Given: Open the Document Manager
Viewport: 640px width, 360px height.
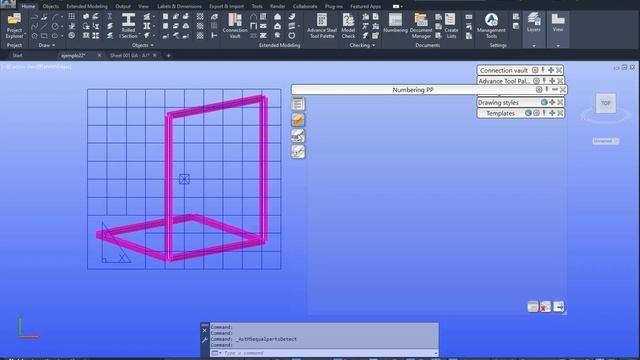Looking at the screenshot, I should [x=421, y=26].
